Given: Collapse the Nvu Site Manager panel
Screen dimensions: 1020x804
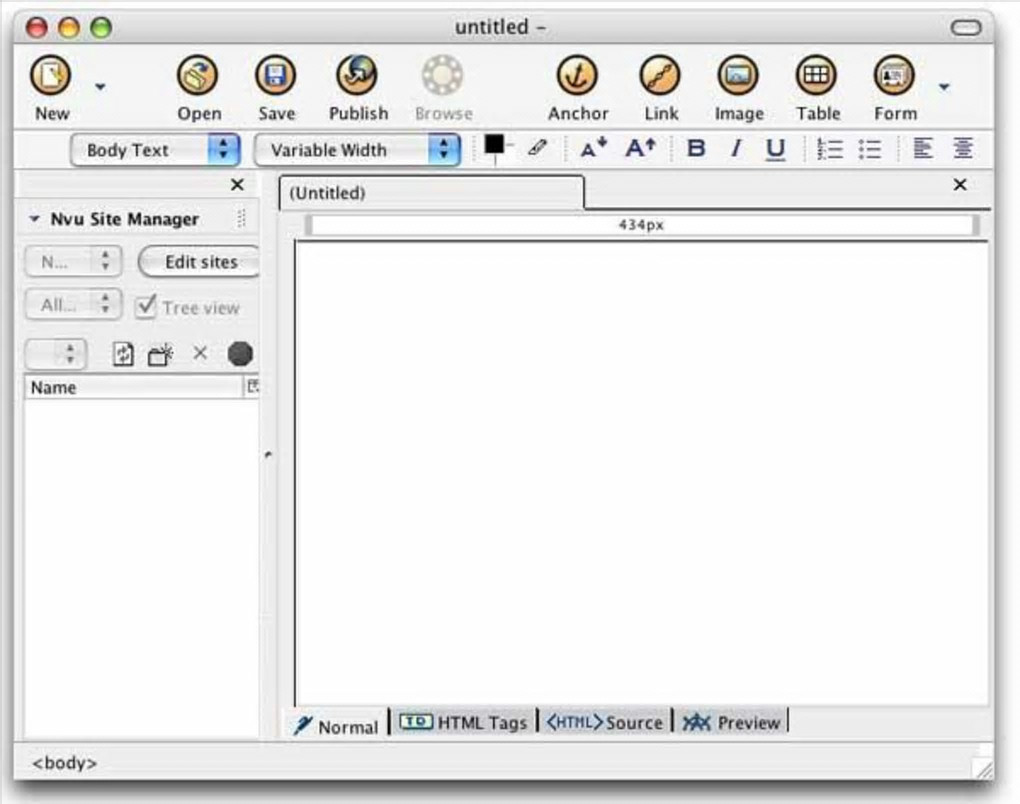Looking at the screenshot, I should coord(34,219).
